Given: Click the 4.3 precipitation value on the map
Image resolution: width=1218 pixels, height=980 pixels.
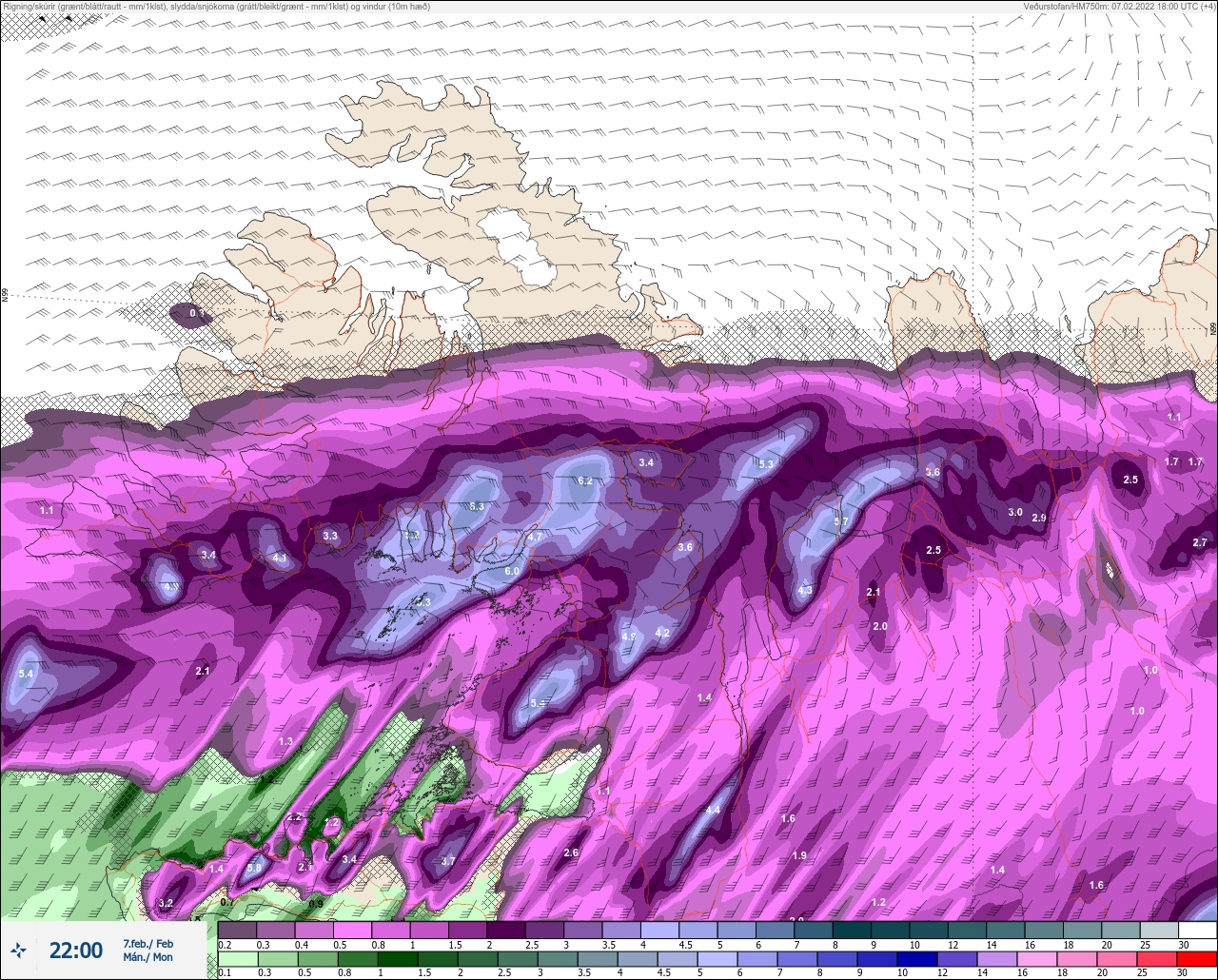Looking at the screenshot, I should point(805,590).
